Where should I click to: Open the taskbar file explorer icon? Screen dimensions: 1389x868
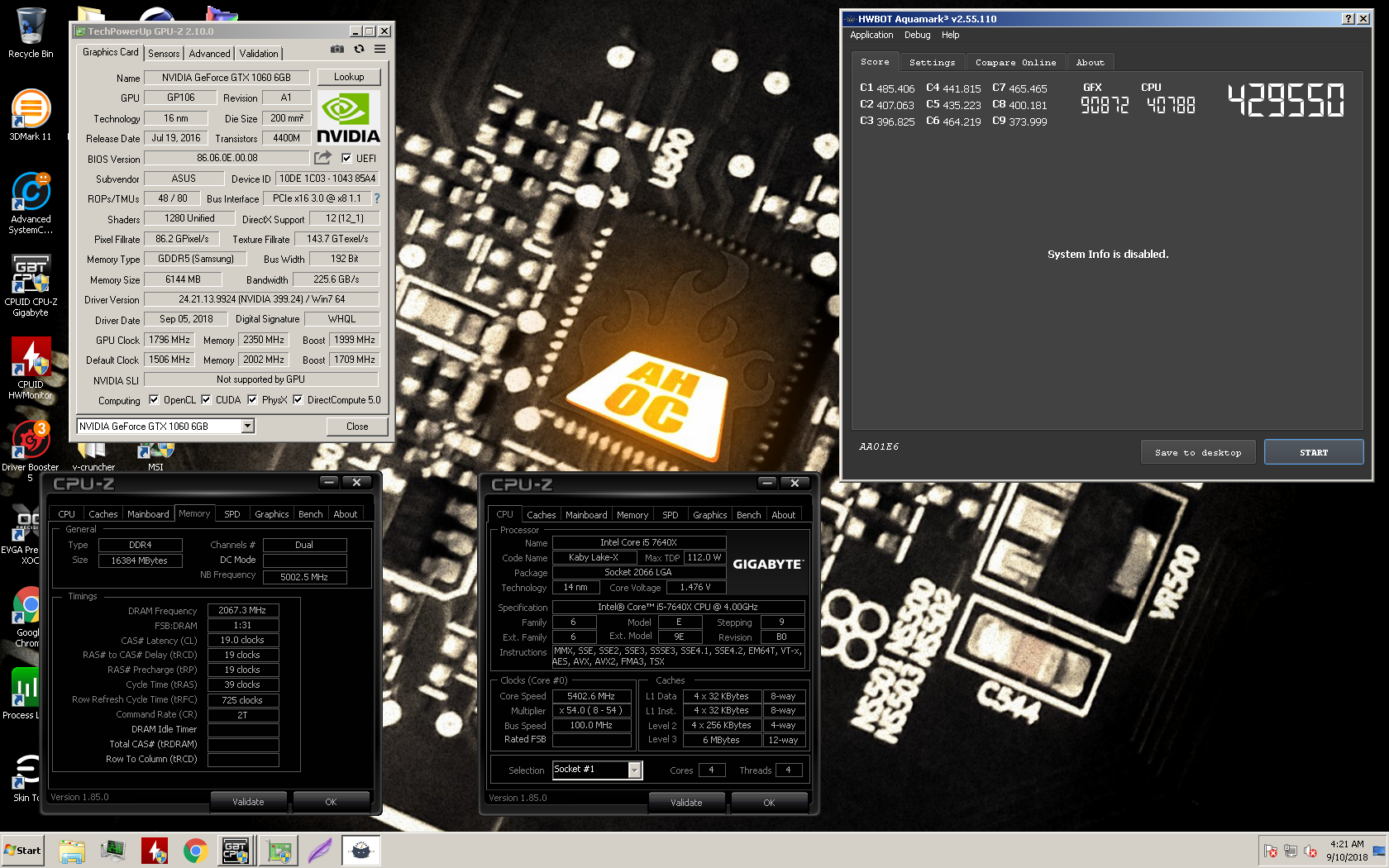coord(72,851)
